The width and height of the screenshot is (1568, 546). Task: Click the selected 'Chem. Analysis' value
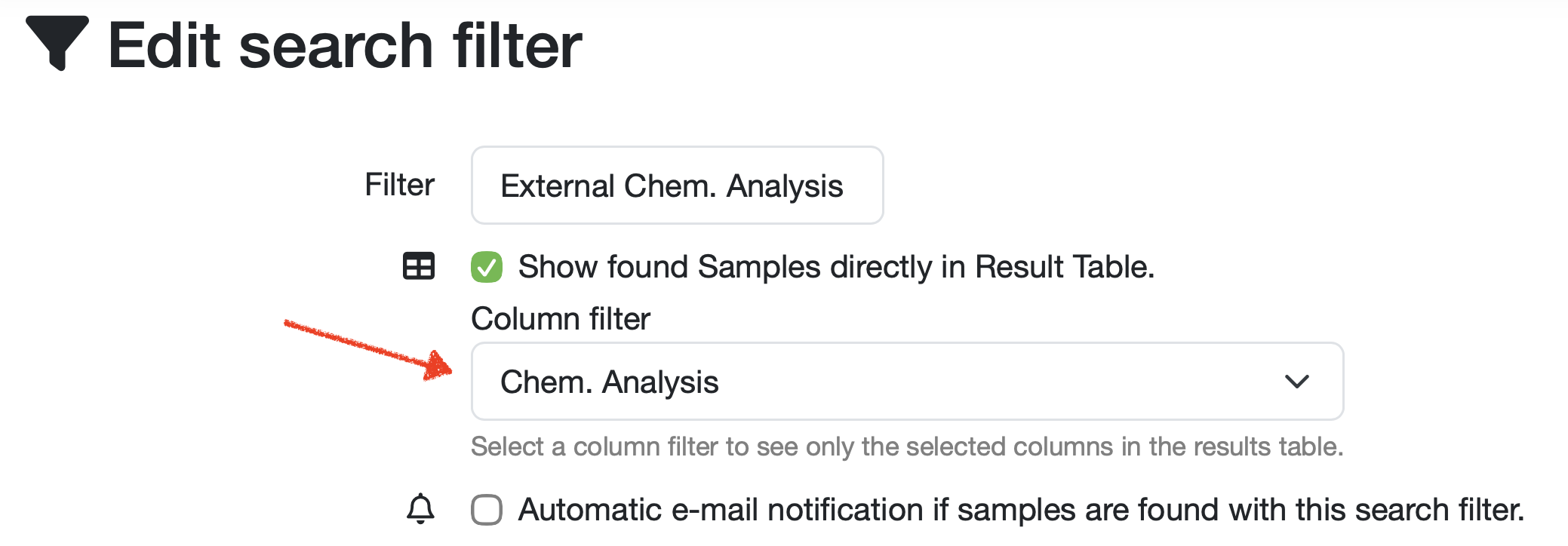[610, 382]
